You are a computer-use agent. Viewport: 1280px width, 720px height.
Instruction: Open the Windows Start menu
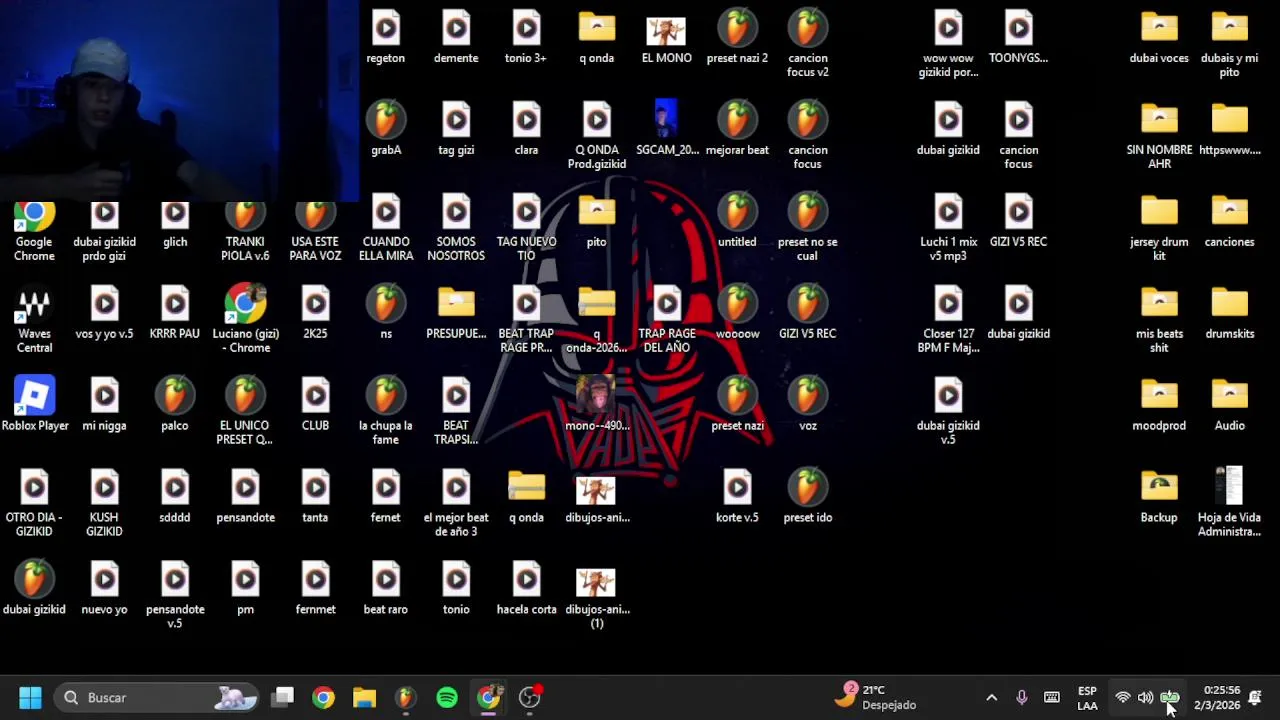30,697
